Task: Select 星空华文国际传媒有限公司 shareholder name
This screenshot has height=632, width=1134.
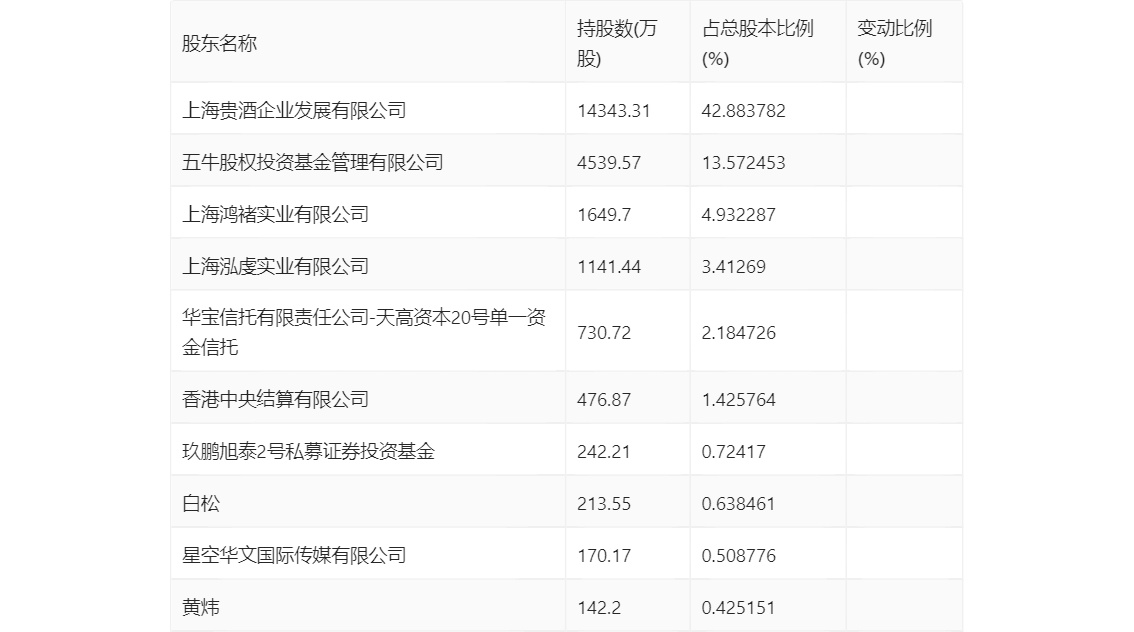Action: click(294, 555)
